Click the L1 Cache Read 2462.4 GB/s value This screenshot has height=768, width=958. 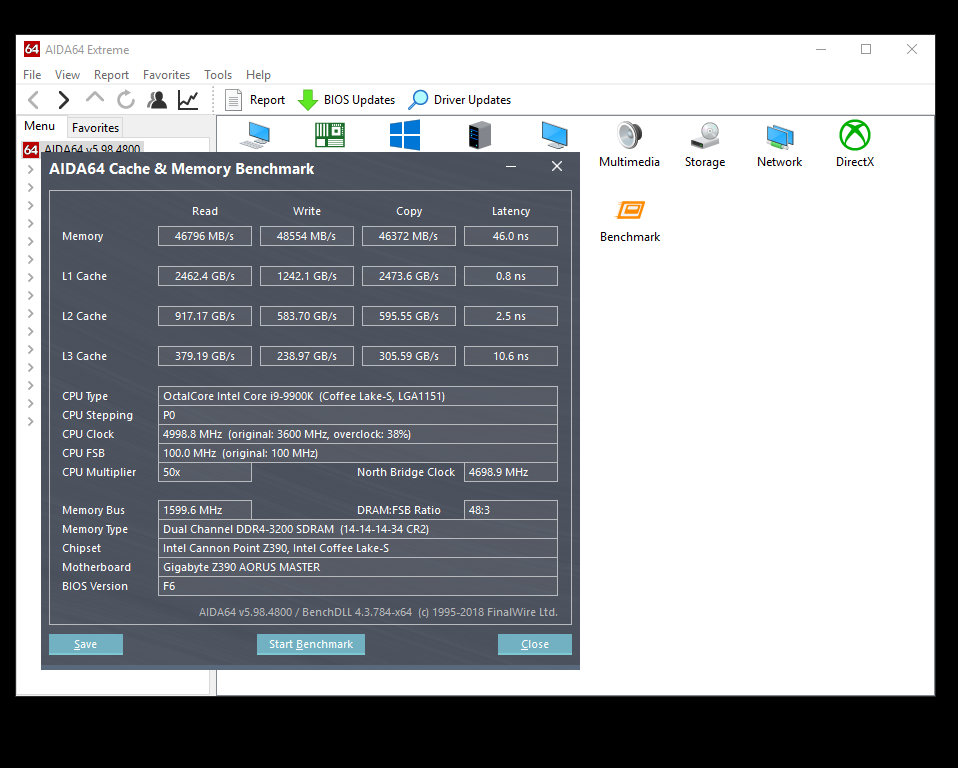[x=205, y=276]
